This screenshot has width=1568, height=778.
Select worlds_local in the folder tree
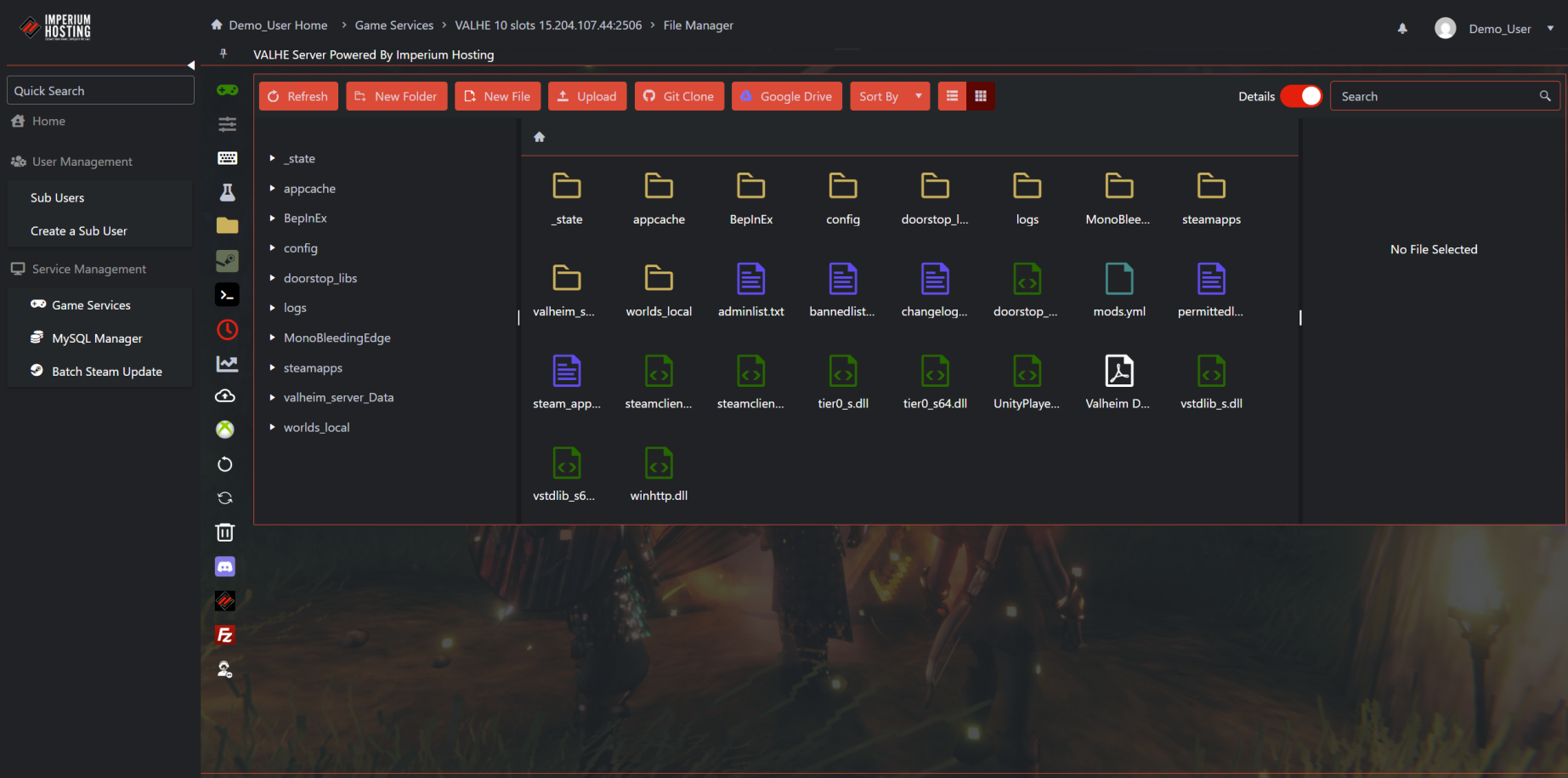click(316, 428)
